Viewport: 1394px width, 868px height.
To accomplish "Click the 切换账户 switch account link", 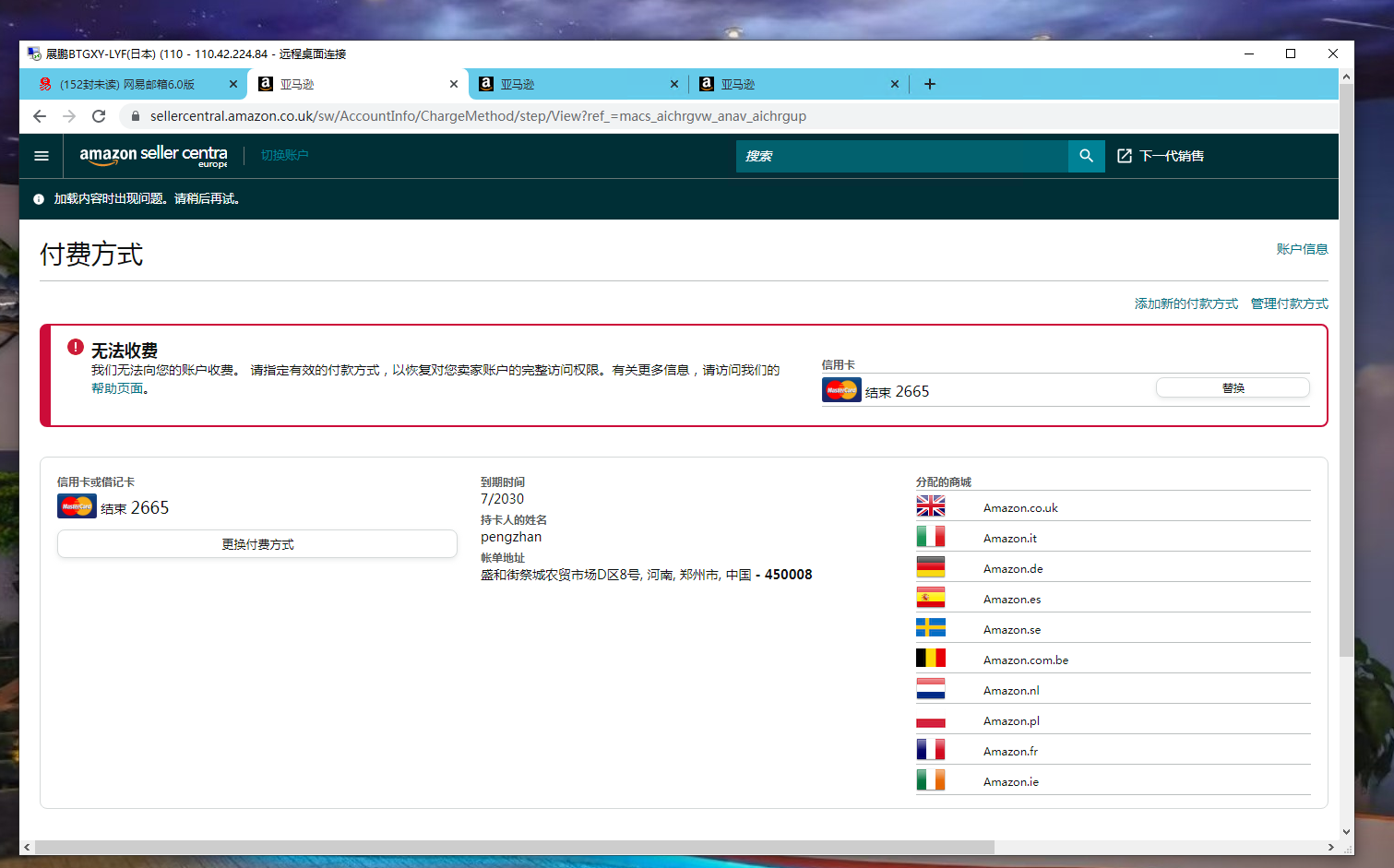I will tap(284, 155).
